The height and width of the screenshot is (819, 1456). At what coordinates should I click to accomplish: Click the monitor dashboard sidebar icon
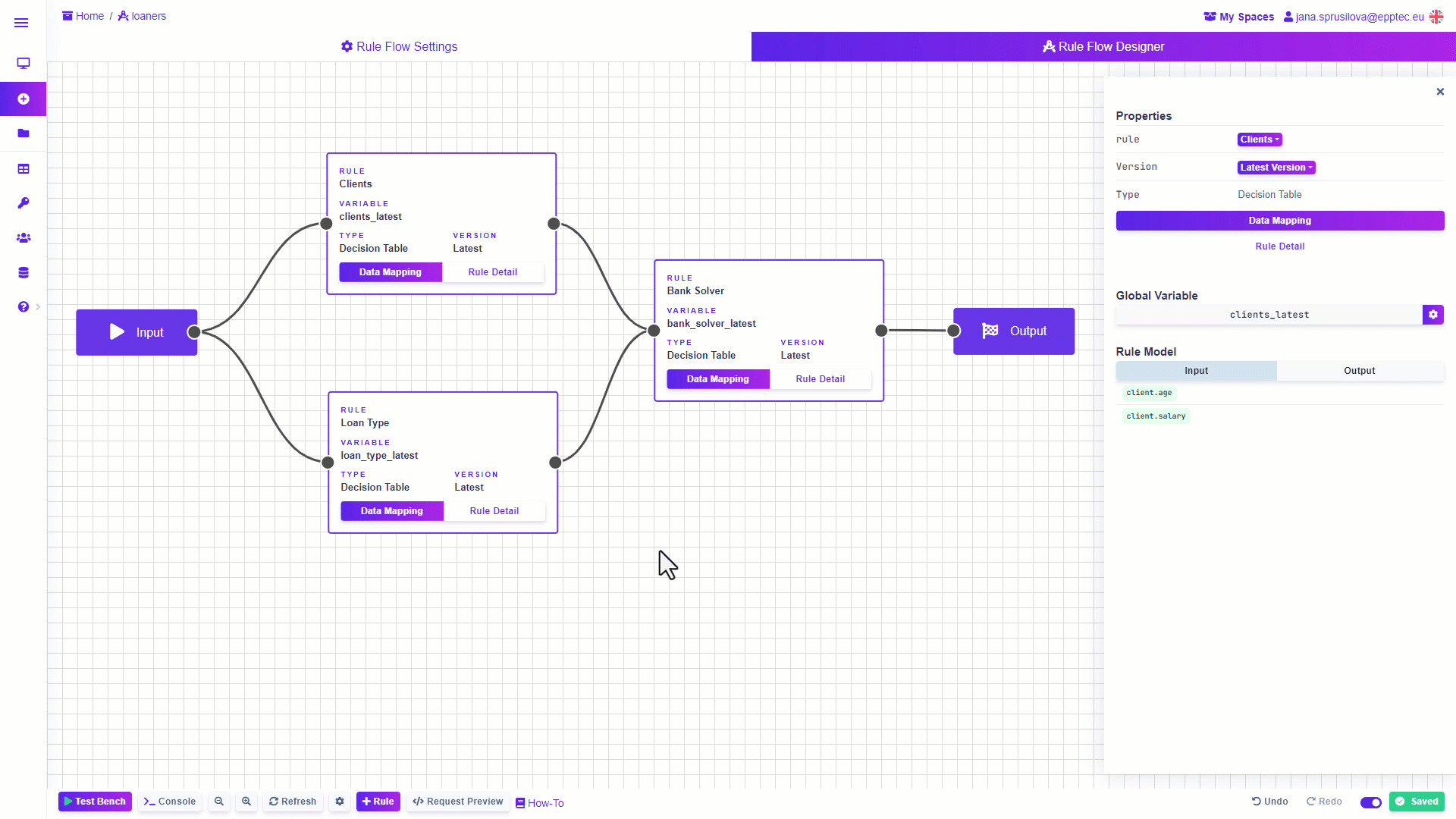[x=24, y=64]
